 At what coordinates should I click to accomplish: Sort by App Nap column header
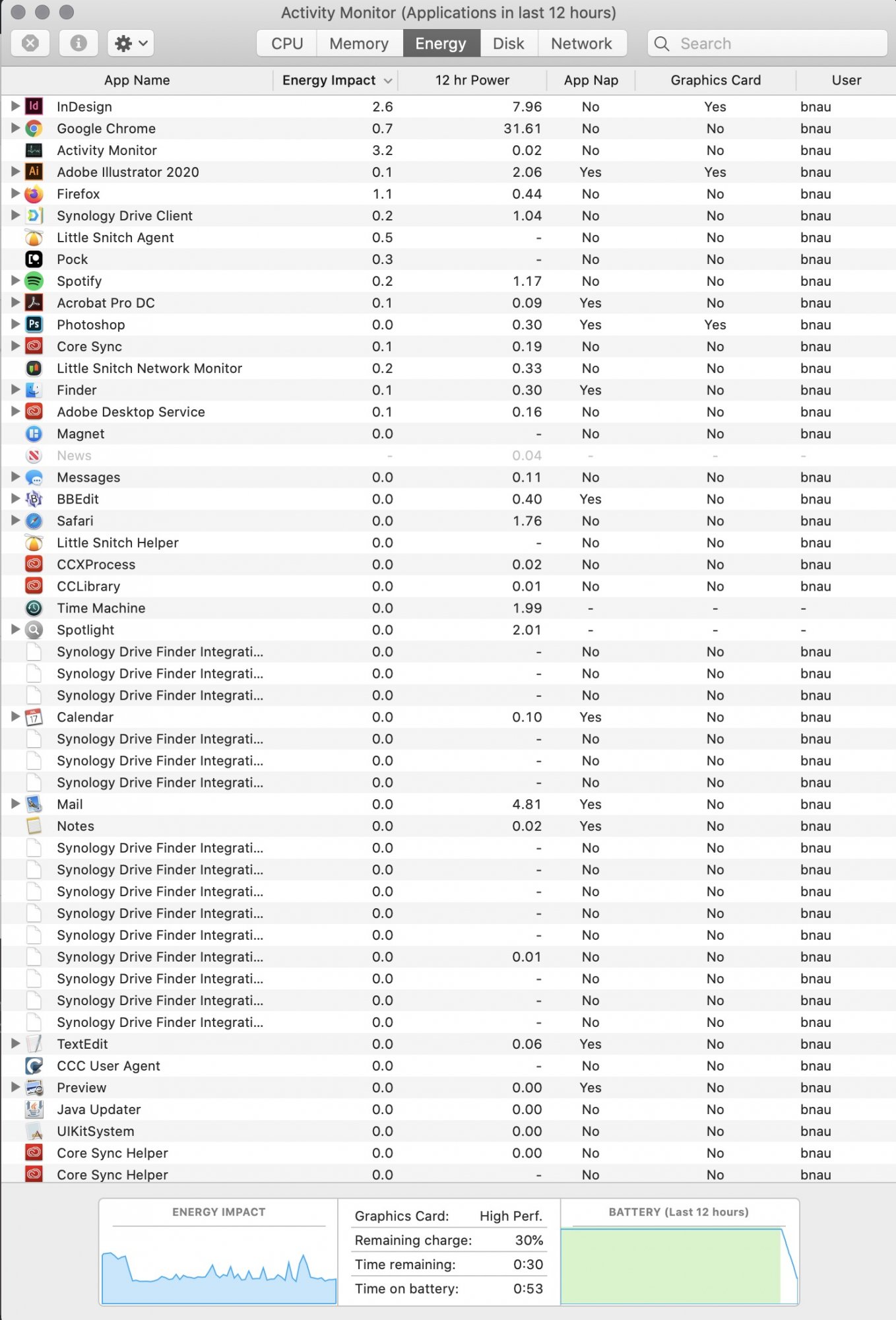tap(591, 80)
